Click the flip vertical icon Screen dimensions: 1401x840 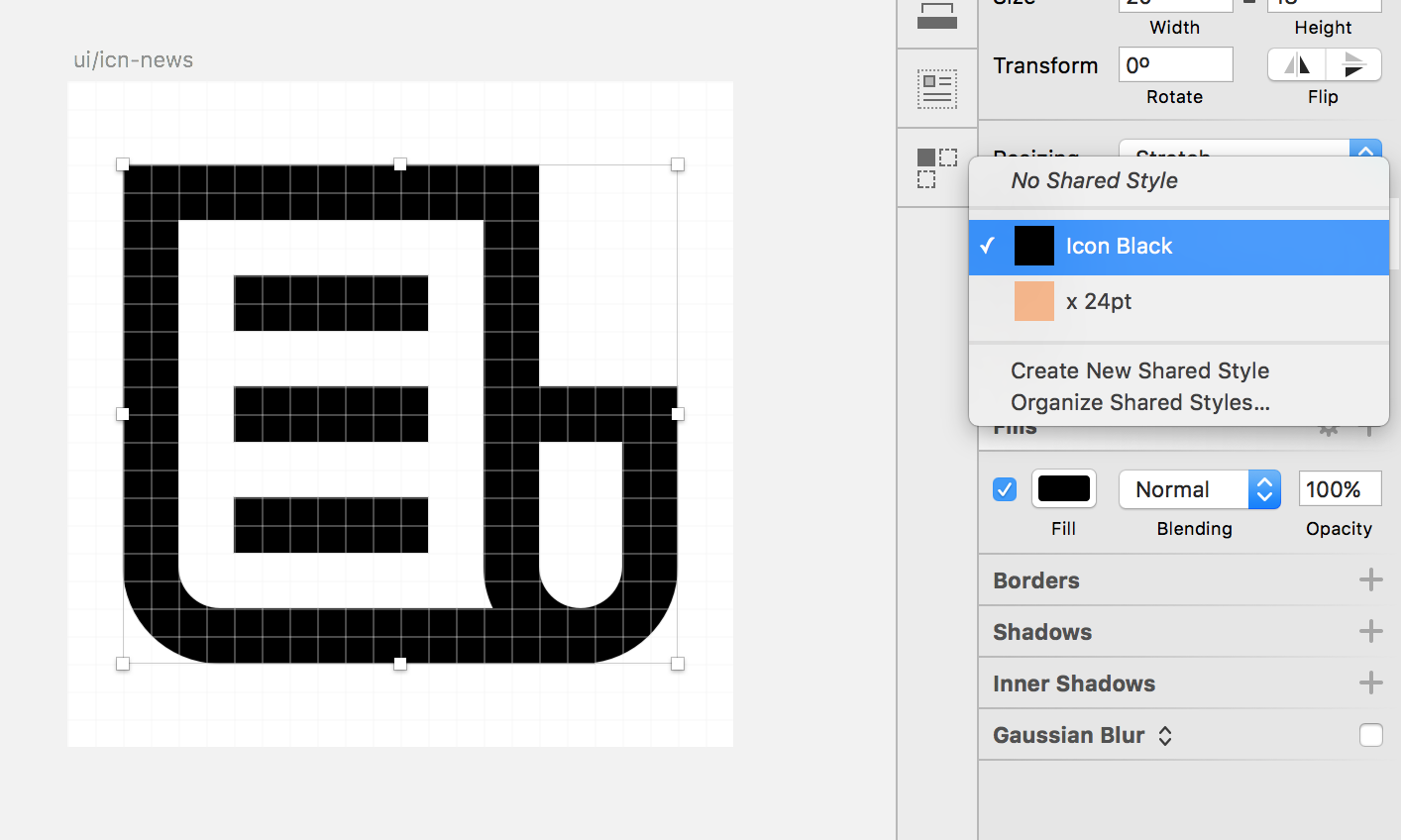point(1352,65)
